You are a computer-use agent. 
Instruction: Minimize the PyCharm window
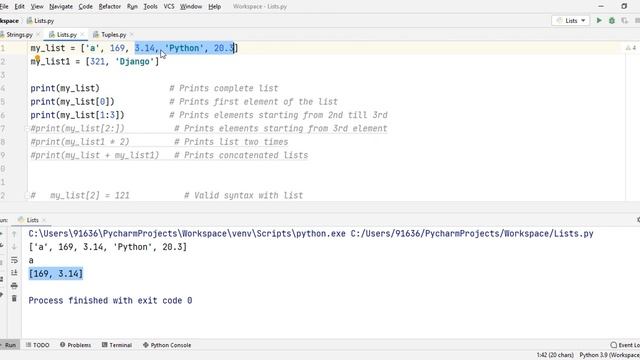point(601,7)
